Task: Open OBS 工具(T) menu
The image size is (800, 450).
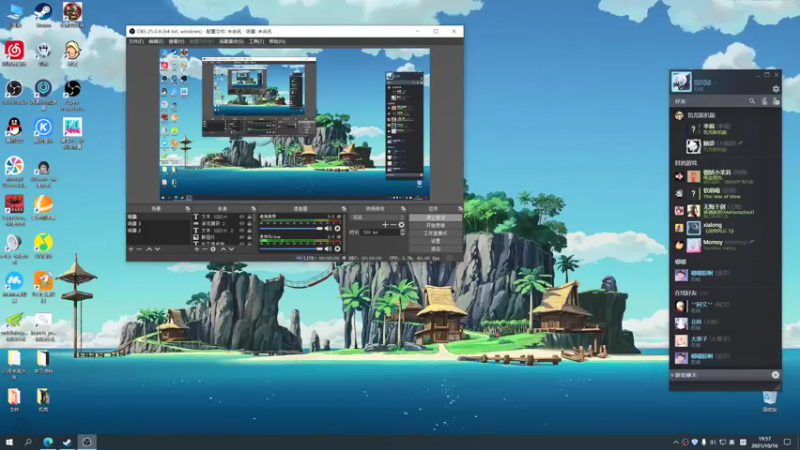Action: click(256, 41)
